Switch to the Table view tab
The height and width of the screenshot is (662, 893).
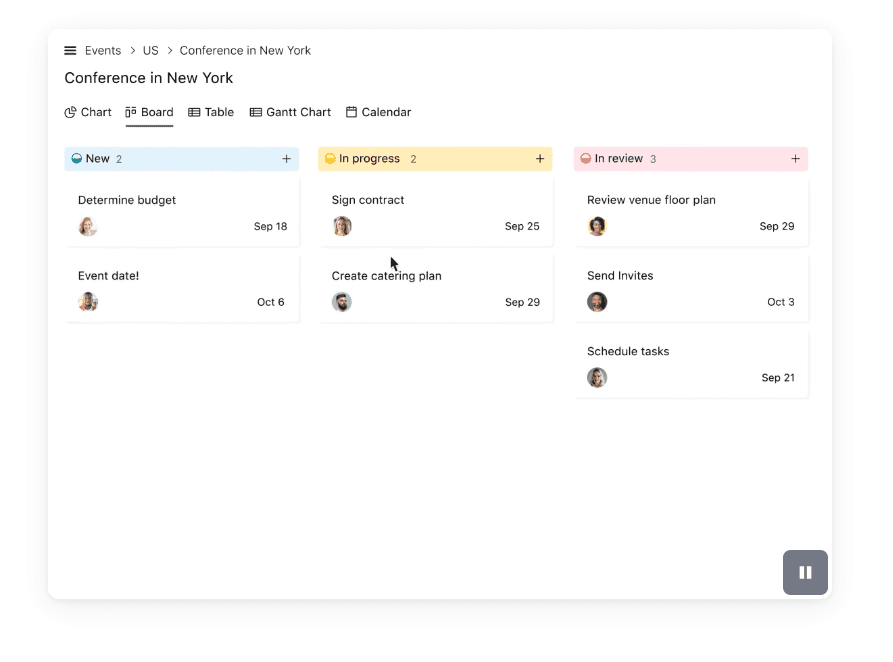tap(211, 112)
